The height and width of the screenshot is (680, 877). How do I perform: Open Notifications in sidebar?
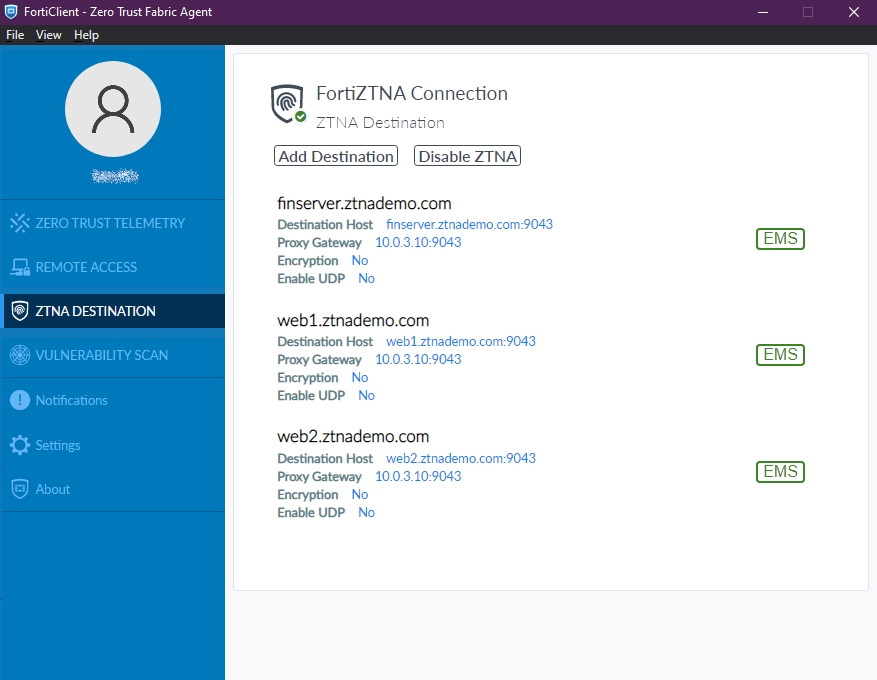click(x=112, y=400)
